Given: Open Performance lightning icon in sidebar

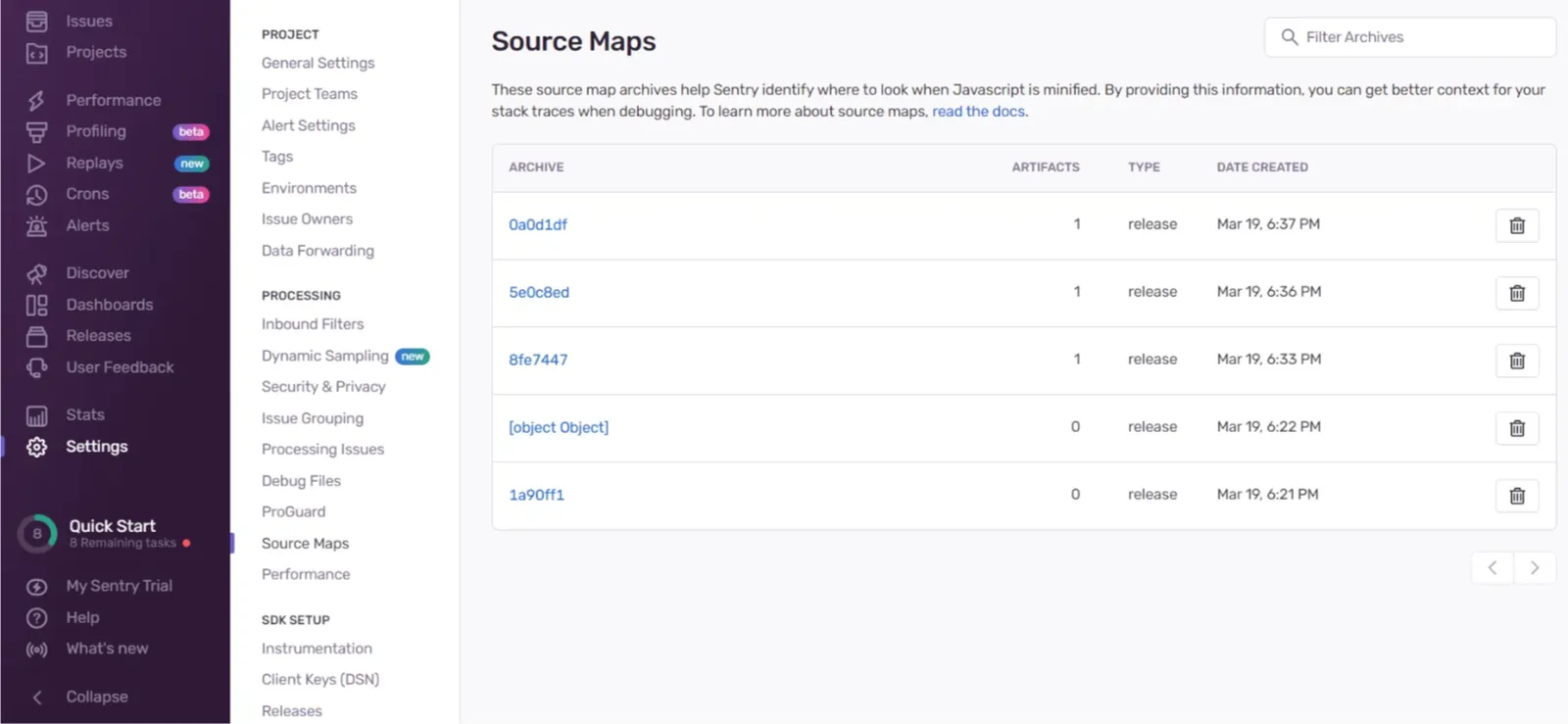Looking at the screenshot, I should (x=36, y=100).
